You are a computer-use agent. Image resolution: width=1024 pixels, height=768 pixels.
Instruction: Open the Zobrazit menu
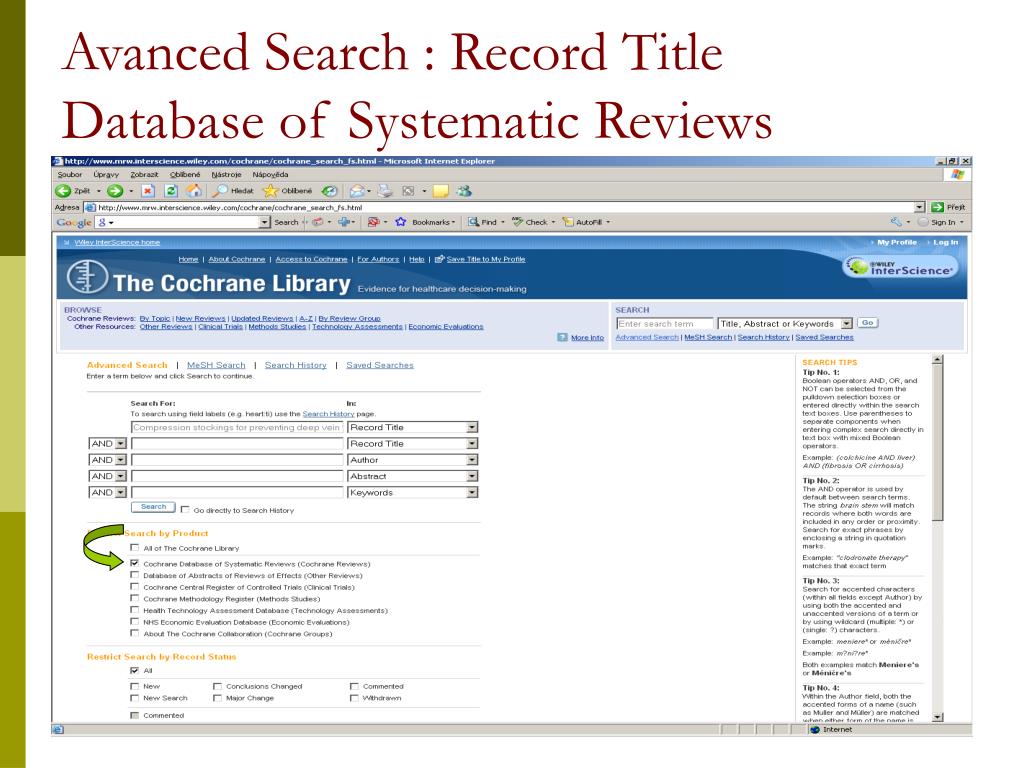pos(144,174)
